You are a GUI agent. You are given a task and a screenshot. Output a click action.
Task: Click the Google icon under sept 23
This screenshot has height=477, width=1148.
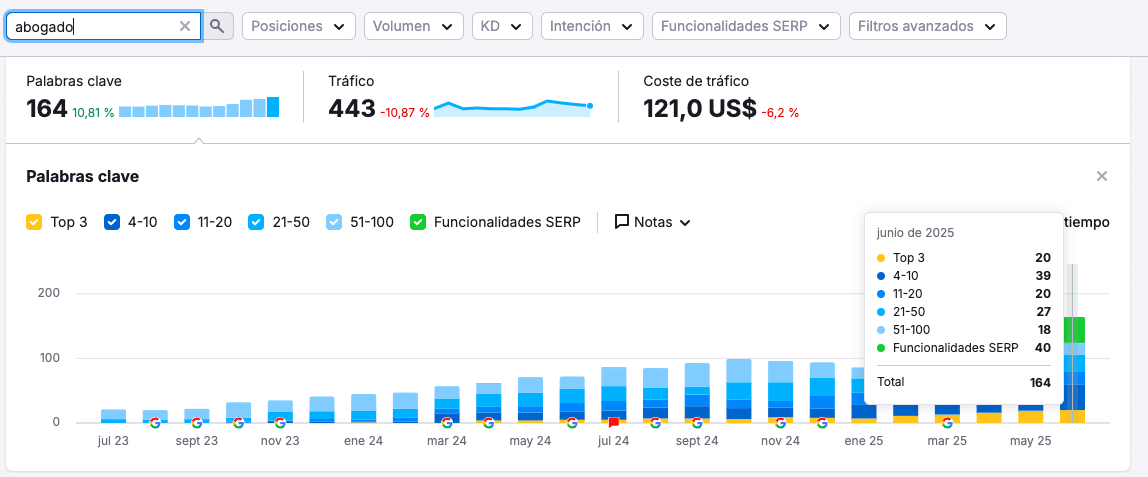point(196,423)
